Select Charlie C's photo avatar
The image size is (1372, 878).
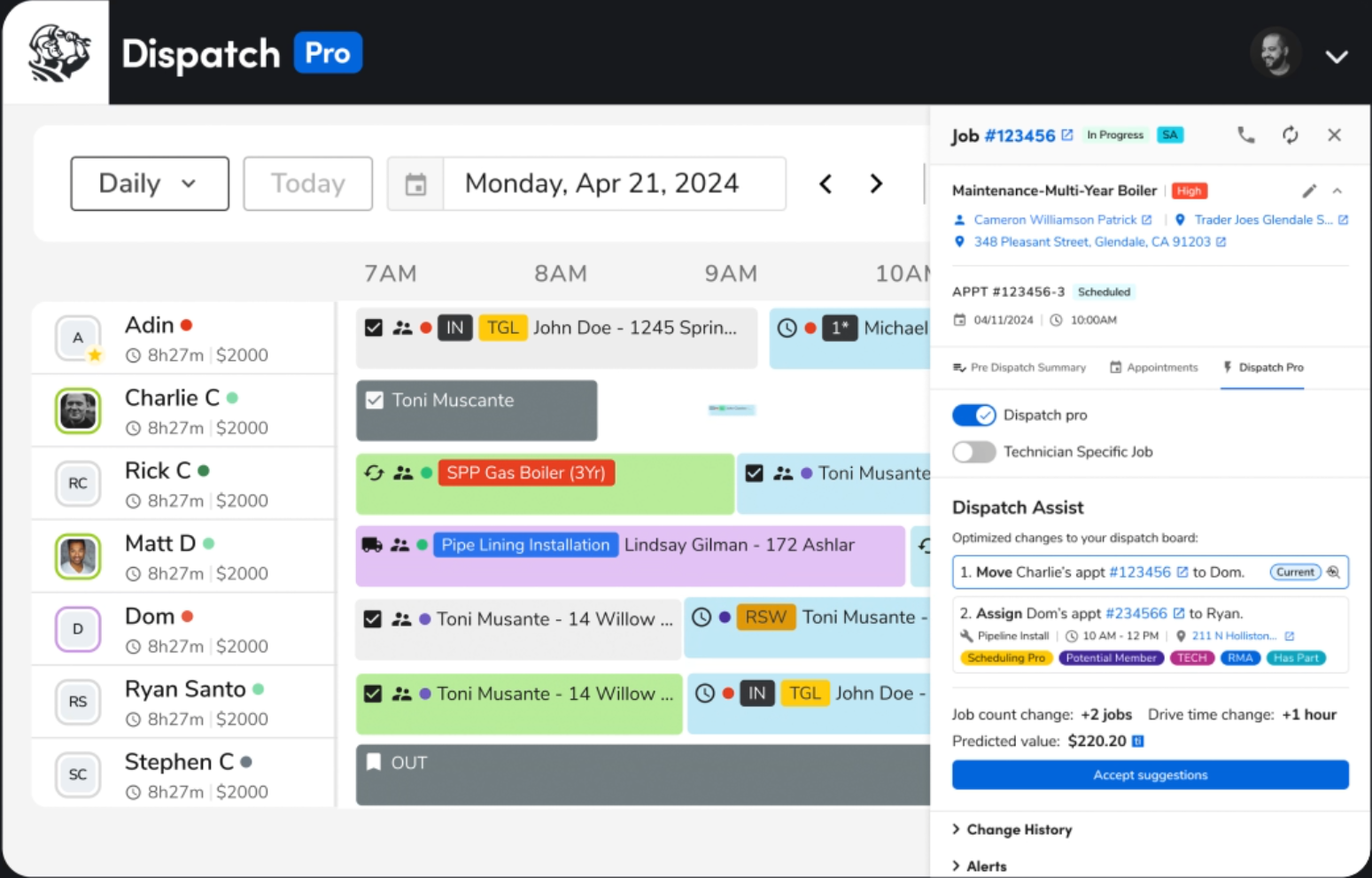78,411
